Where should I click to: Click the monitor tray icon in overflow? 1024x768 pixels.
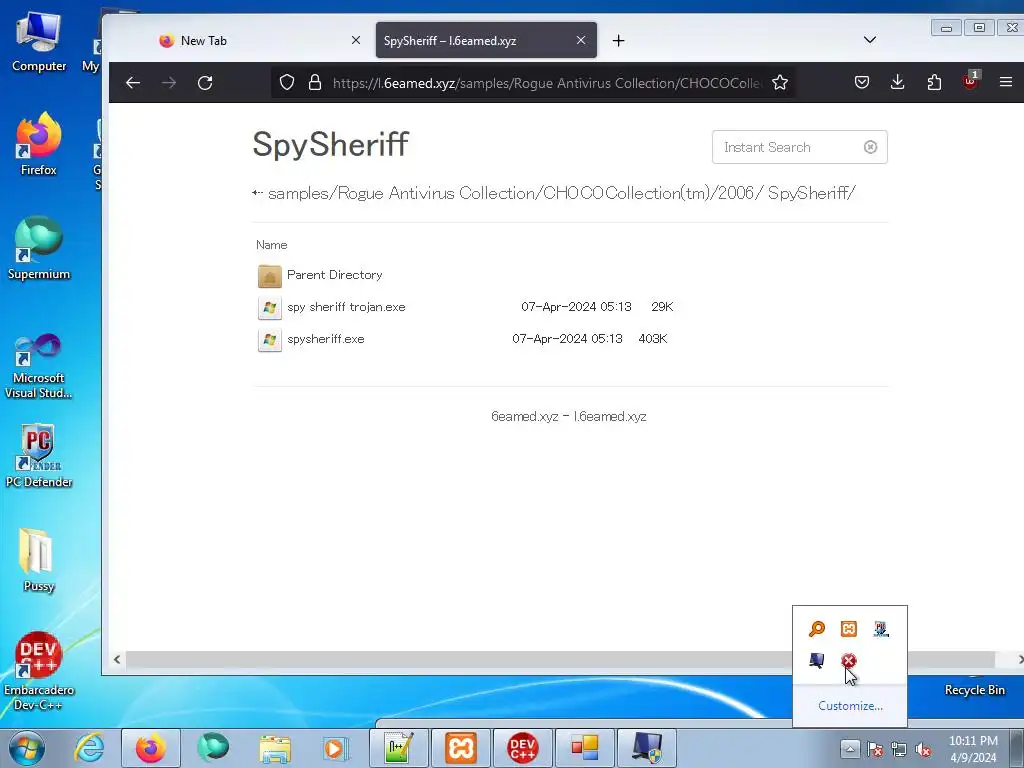coord(816,660)
